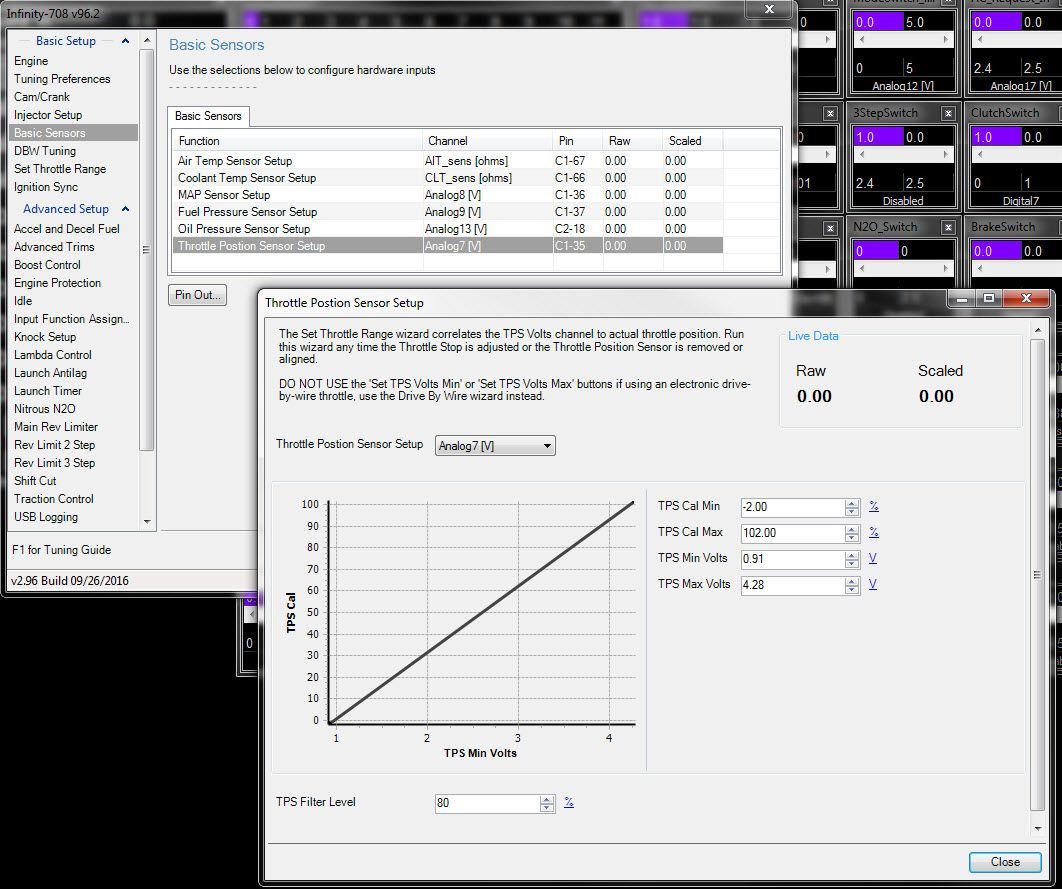Open the Analog7 [V] channel dropdown
The width and height of the screenshot is (1062, 889).
[495, 446]
